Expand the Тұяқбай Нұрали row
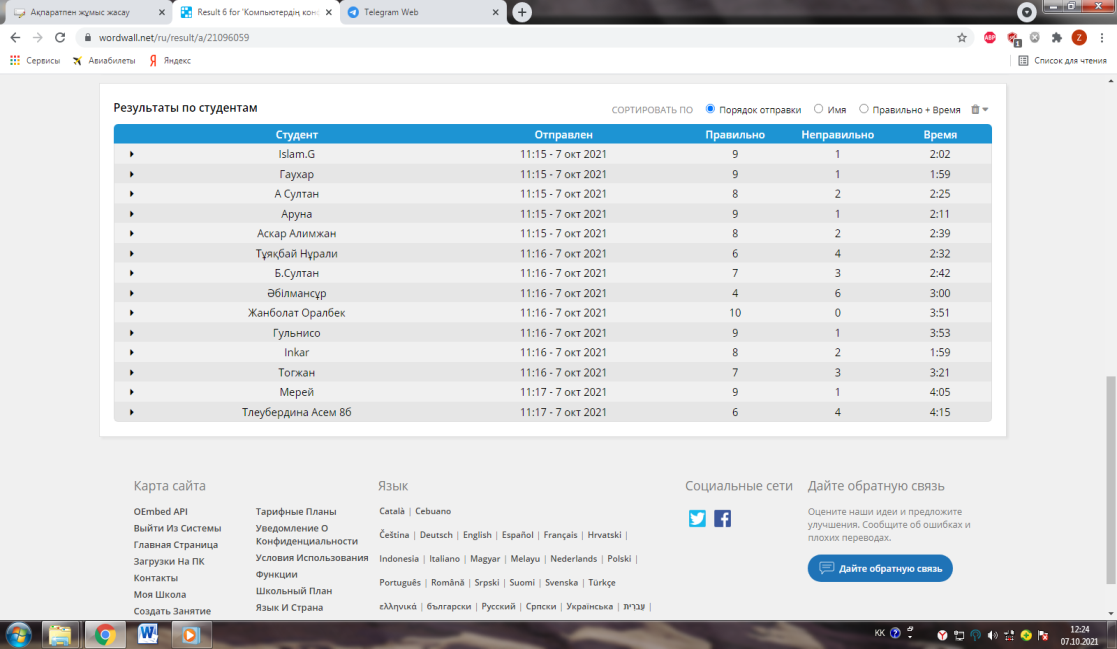1117x649 pixels. 132,253
